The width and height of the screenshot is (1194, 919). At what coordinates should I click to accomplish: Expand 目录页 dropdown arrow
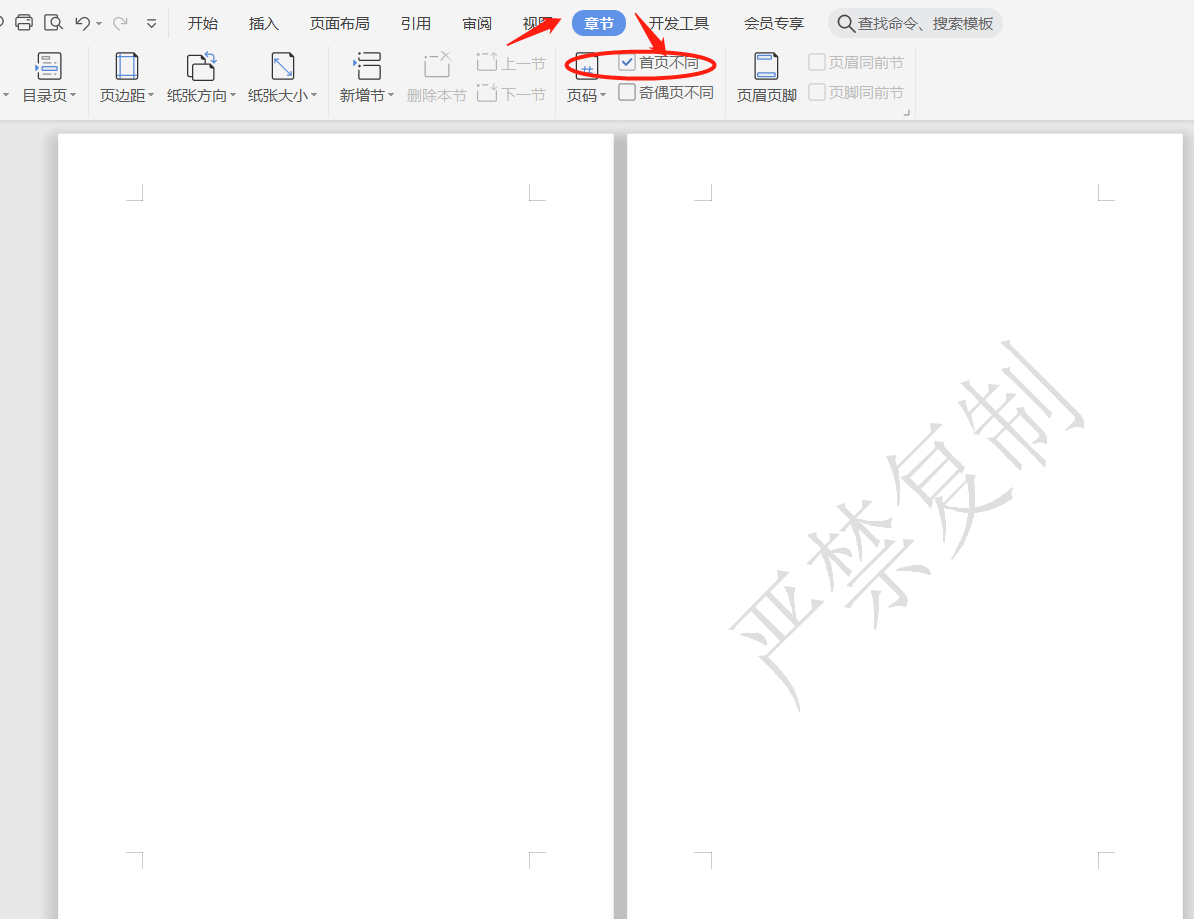click(73, 95)
